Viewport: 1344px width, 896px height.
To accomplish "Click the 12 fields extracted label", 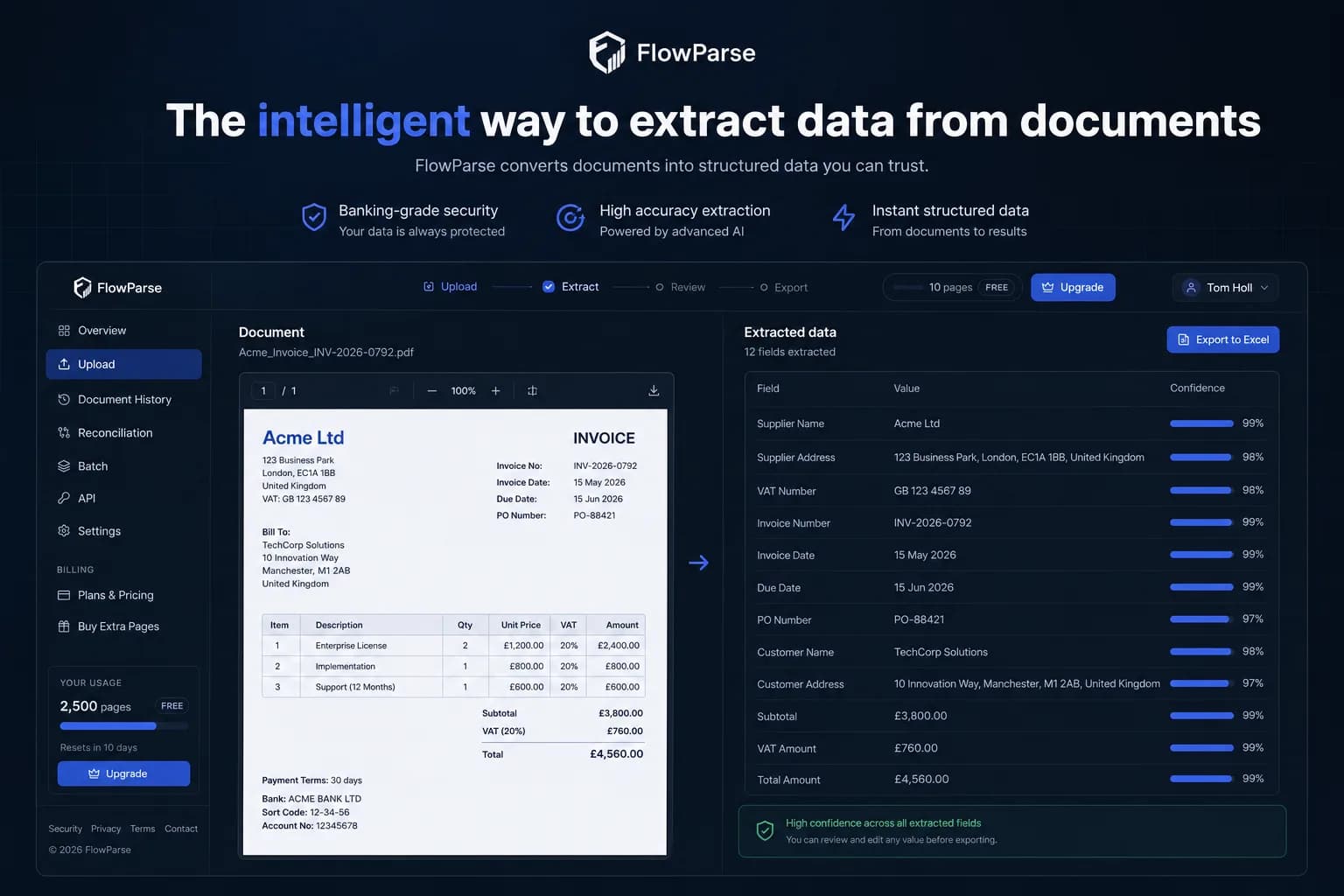I will coord(789,352).
